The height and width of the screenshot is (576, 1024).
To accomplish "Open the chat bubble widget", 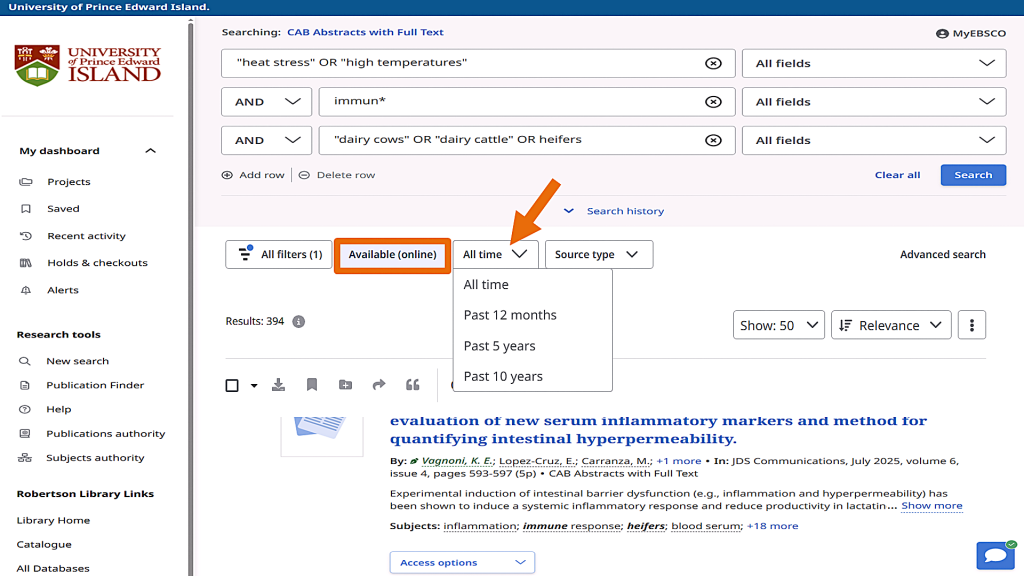I will click(x=995, y=555).
